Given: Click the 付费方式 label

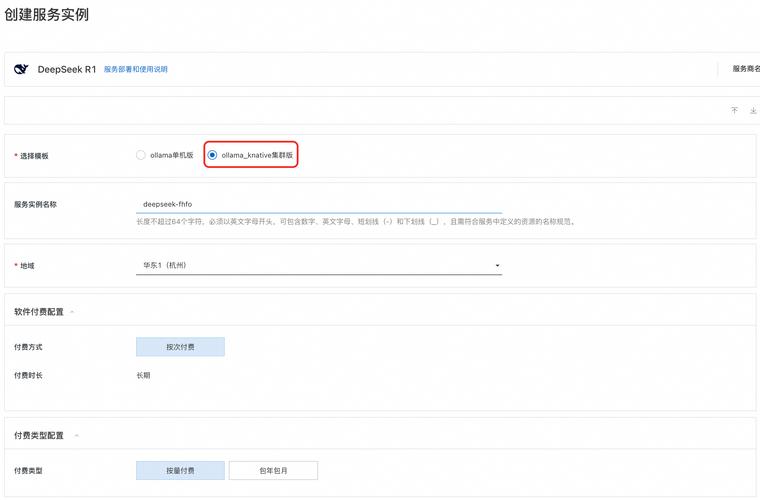Looking at the screenshot, I should coord(28,347).
